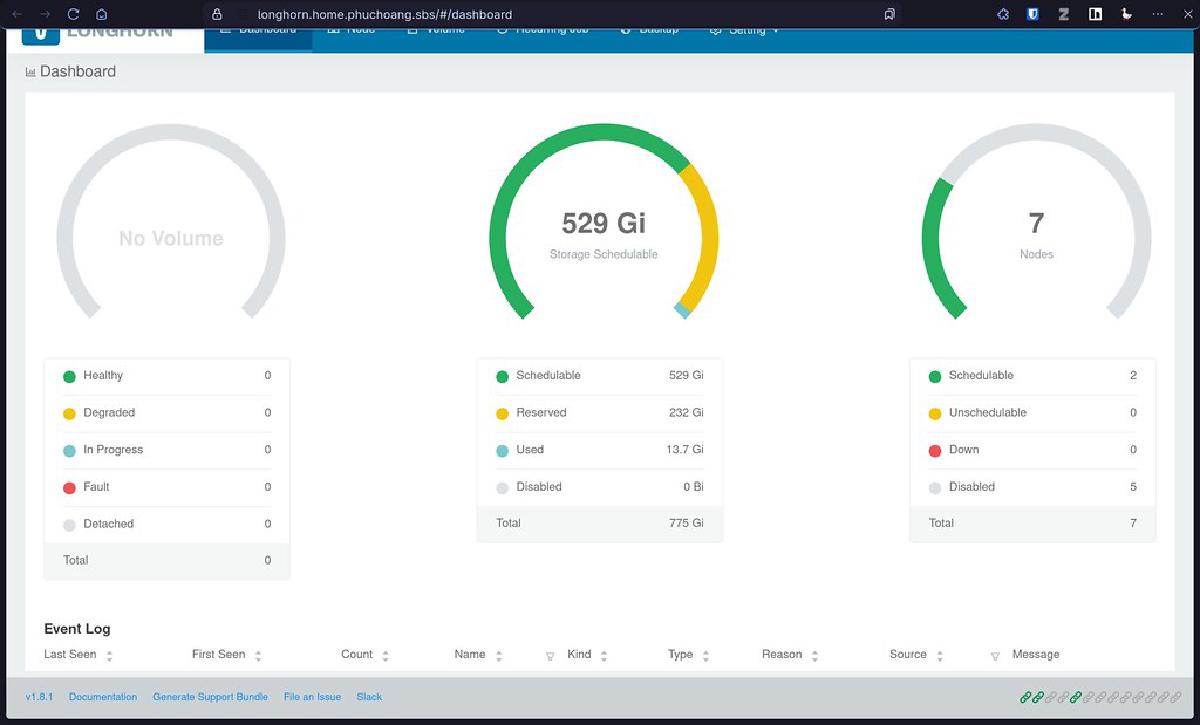Click the browser home icon
The height and width of the screenshot is (725, 1200).
click(x=100, y=14)
